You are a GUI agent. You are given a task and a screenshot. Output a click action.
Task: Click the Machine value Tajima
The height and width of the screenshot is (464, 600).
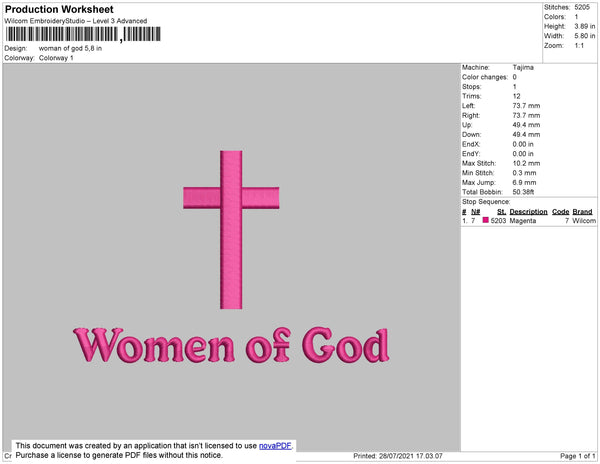point(523,67)
